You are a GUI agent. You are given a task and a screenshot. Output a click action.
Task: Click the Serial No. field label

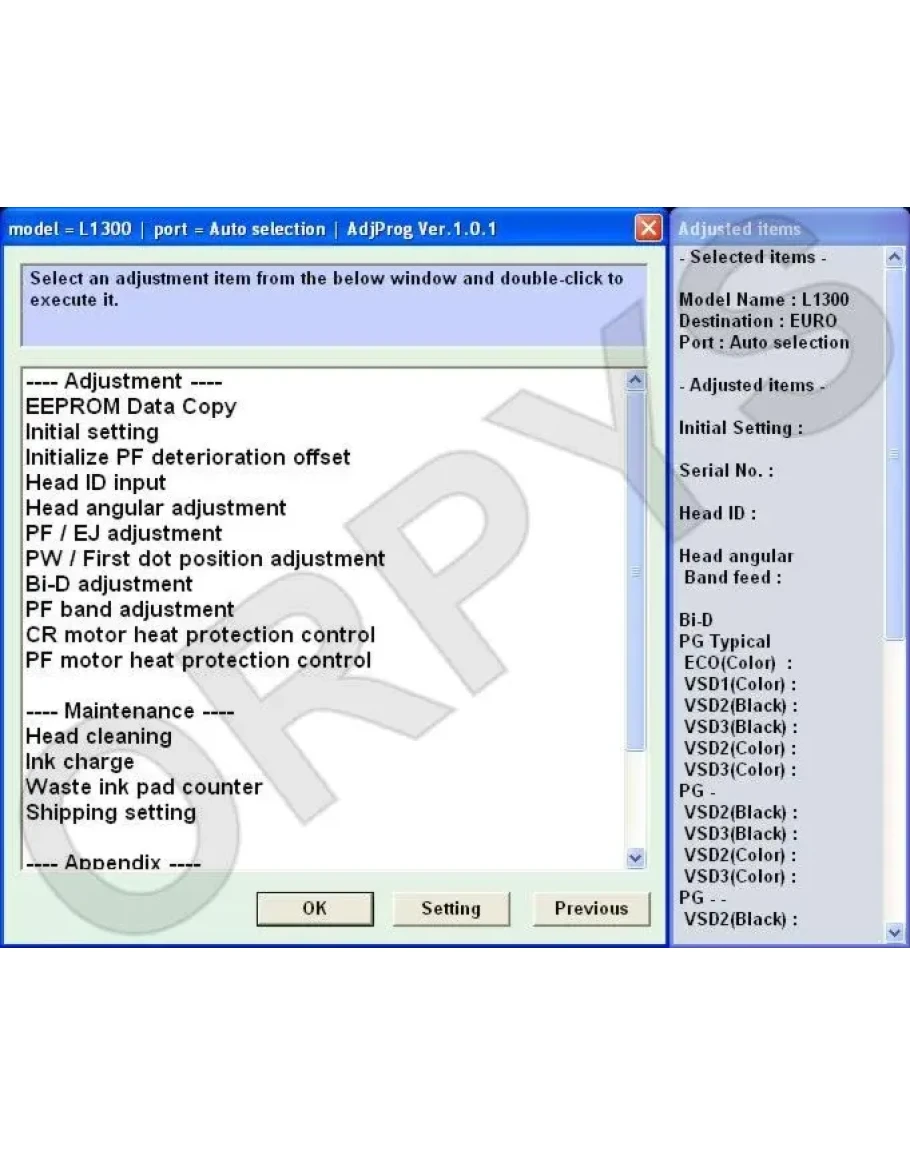coord(727,471)
